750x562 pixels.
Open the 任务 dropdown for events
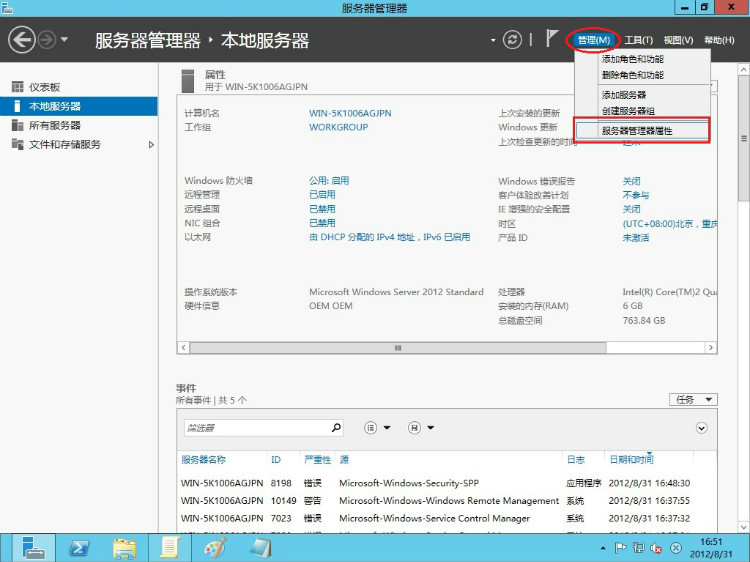[693, 399]
